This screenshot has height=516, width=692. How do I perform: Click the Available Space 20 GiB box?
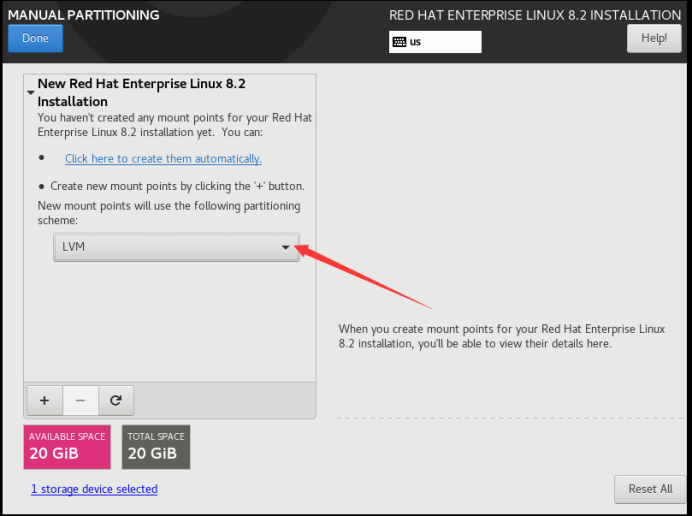click(x=67, y=447)
